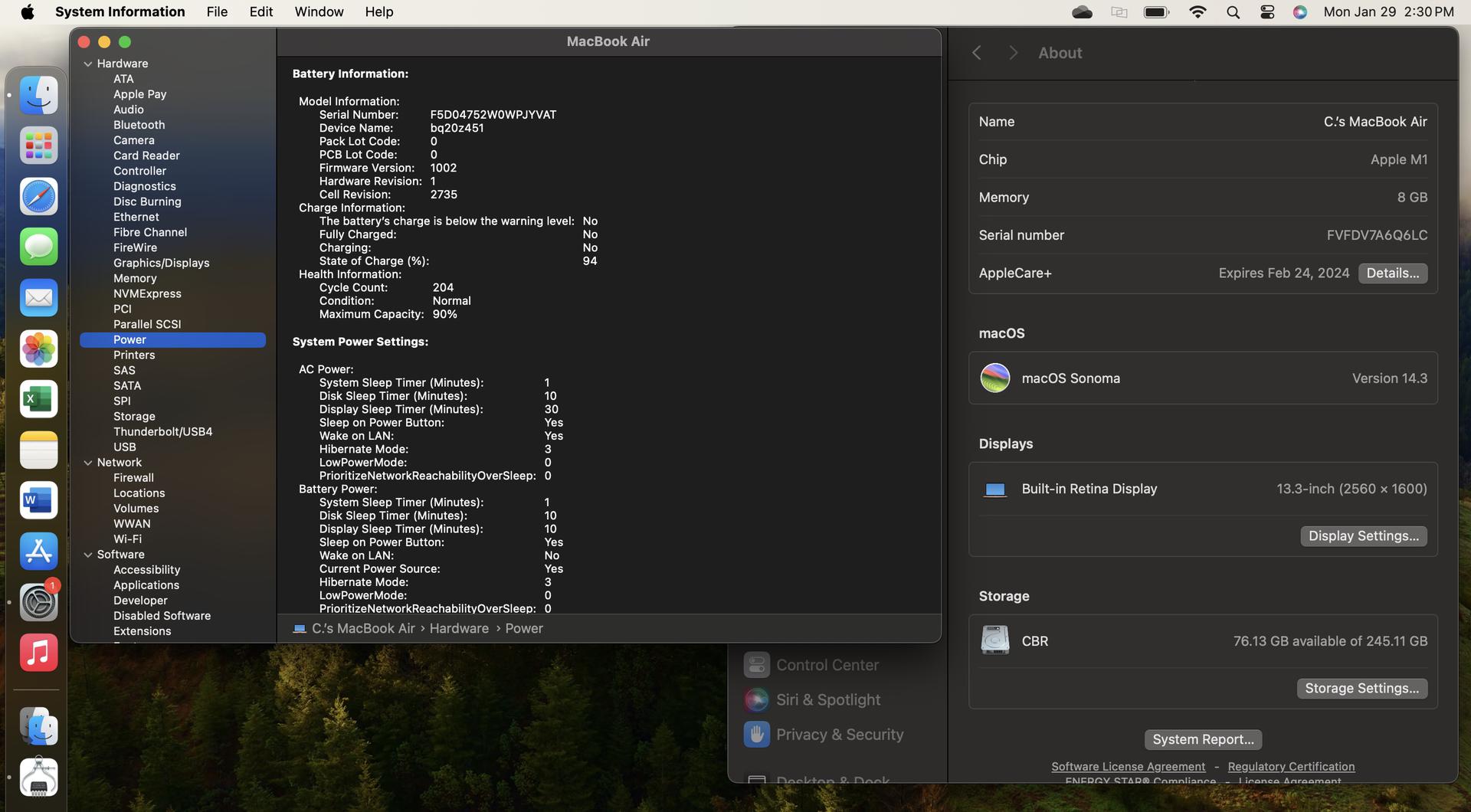Viewport: 1471px width, 812px height.
Task: Open Software License Agreement link
Action: point(1128,766)
